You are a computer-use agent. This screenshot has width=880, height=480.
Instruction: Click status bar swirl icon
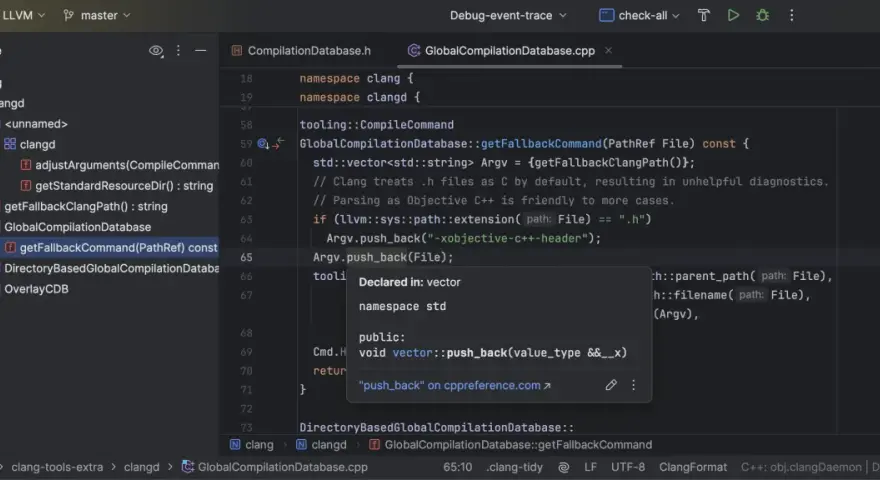click(564, 468)
